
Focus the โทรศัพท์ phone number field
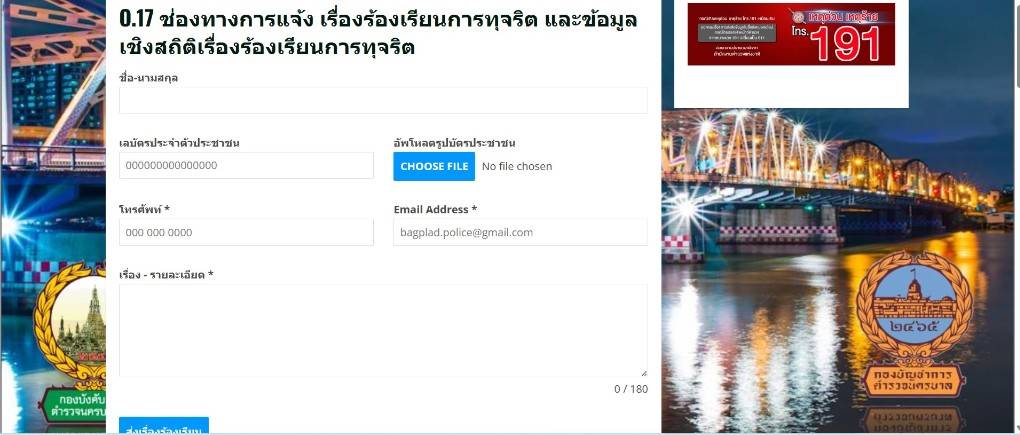247,232
